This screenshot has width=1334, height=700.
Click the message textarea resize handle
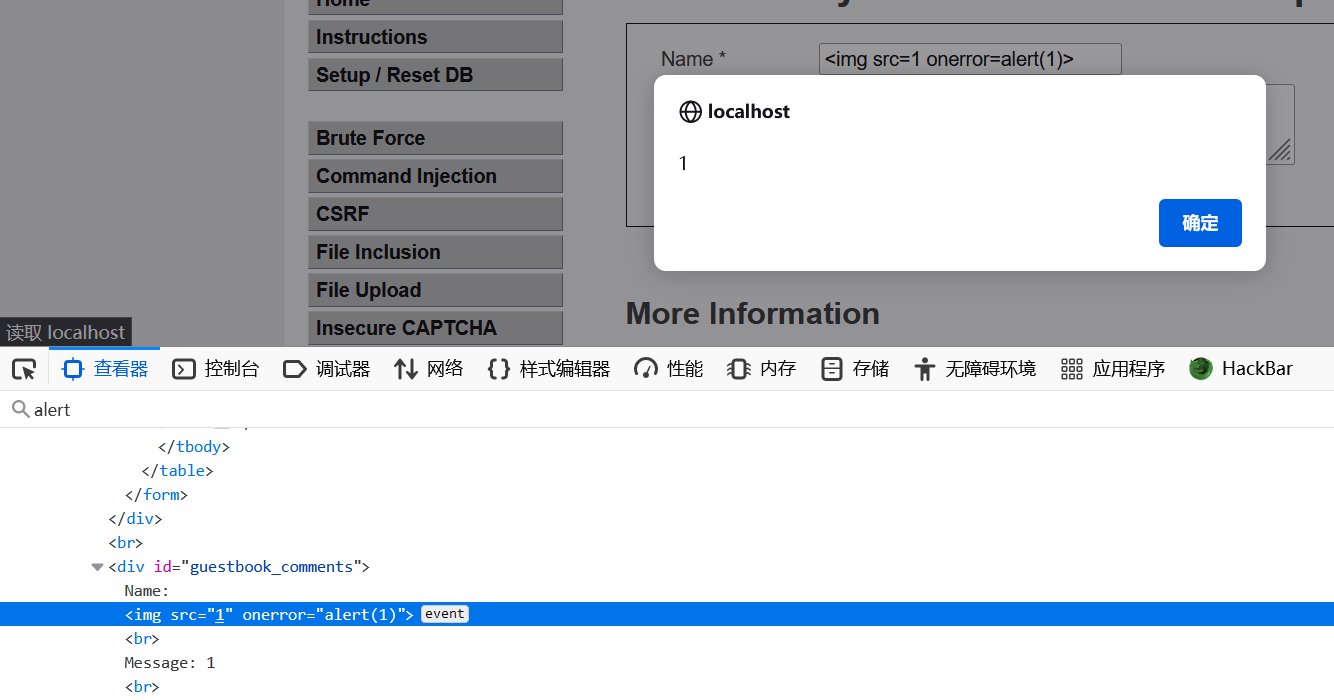coord(1280,151)
